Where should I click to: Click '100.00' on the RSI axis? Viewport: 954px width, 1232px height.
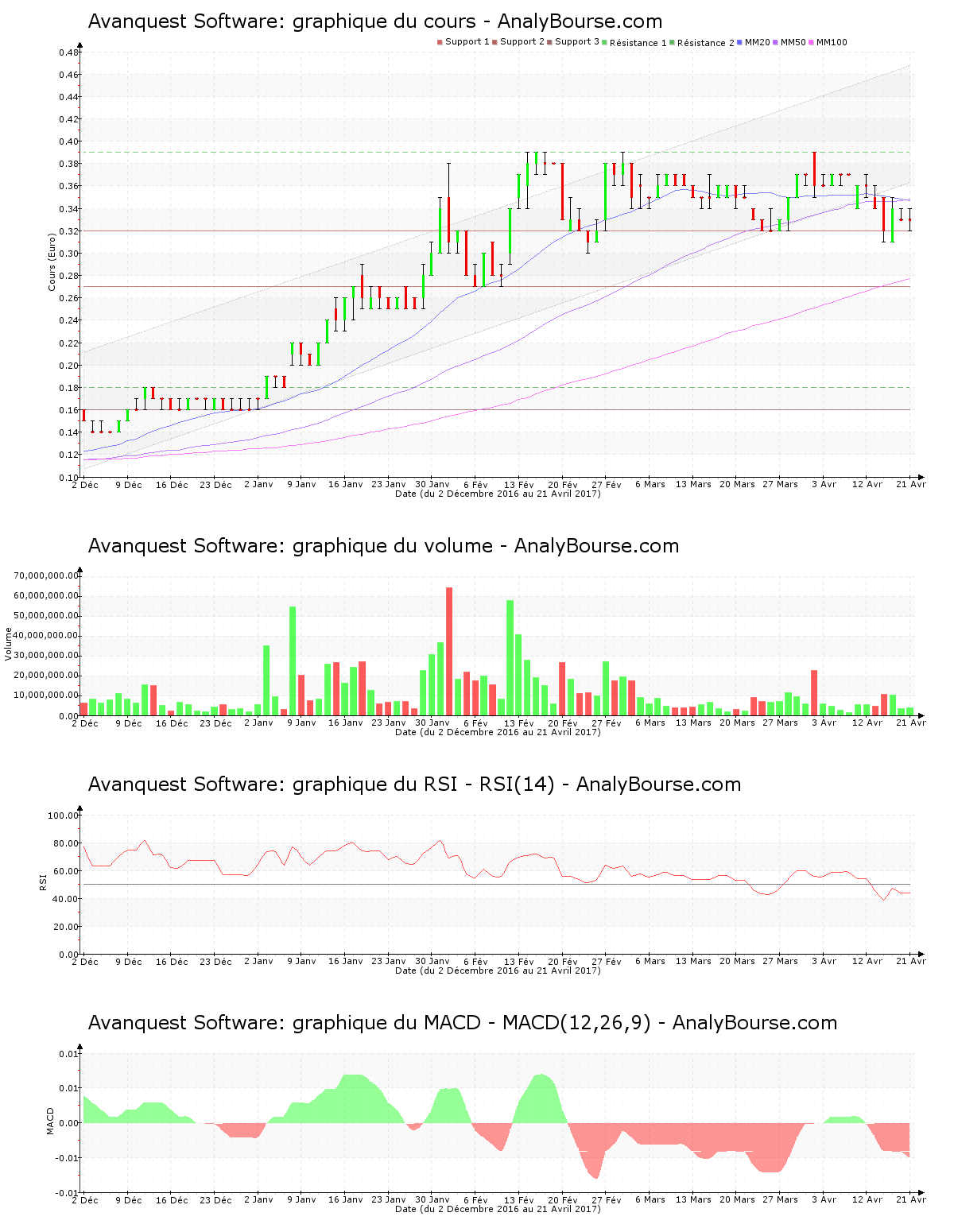point(64,816)
